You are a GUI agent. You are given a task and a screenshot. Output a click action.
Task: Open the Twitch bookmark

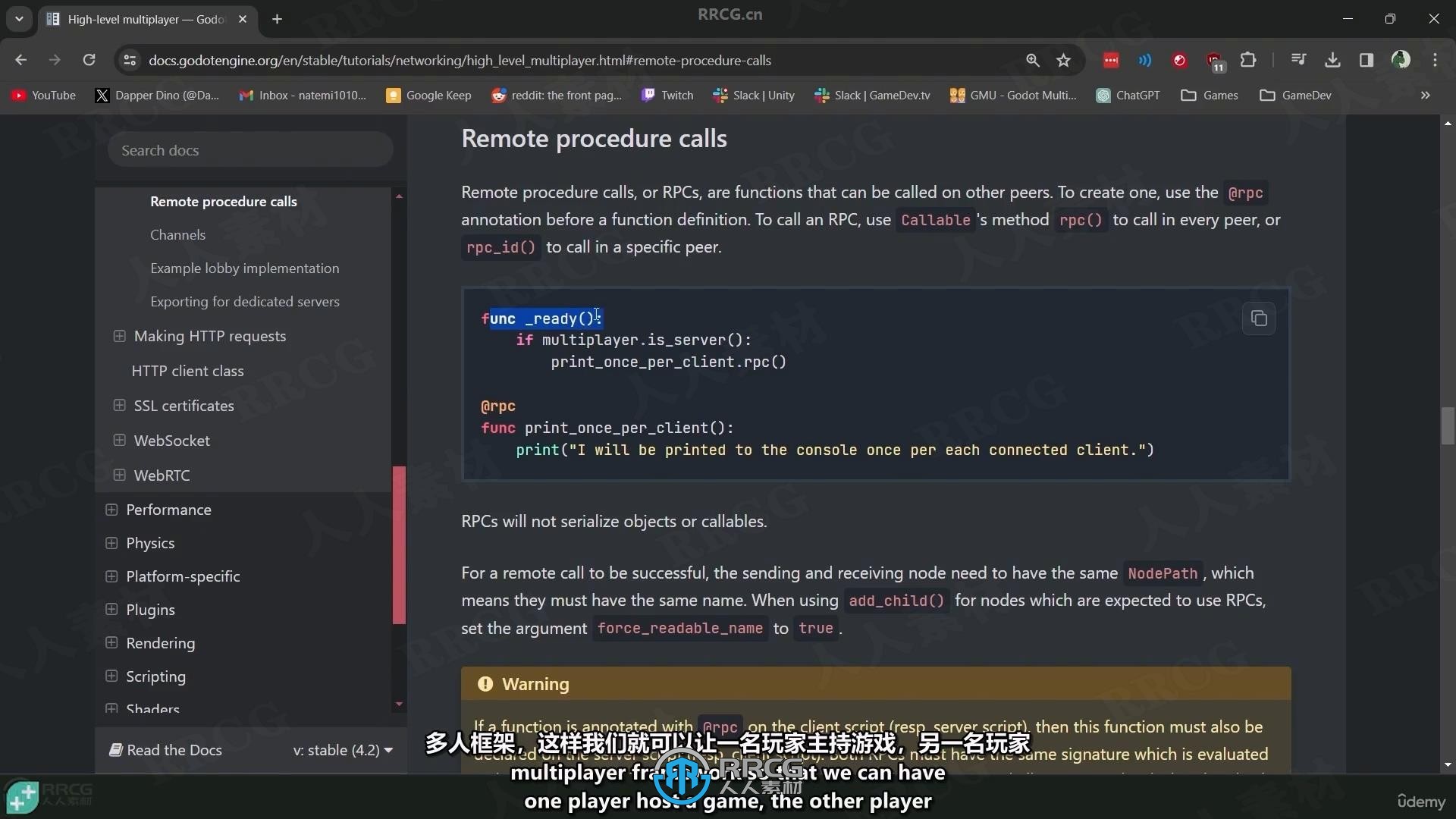click(x=667, y=95)
